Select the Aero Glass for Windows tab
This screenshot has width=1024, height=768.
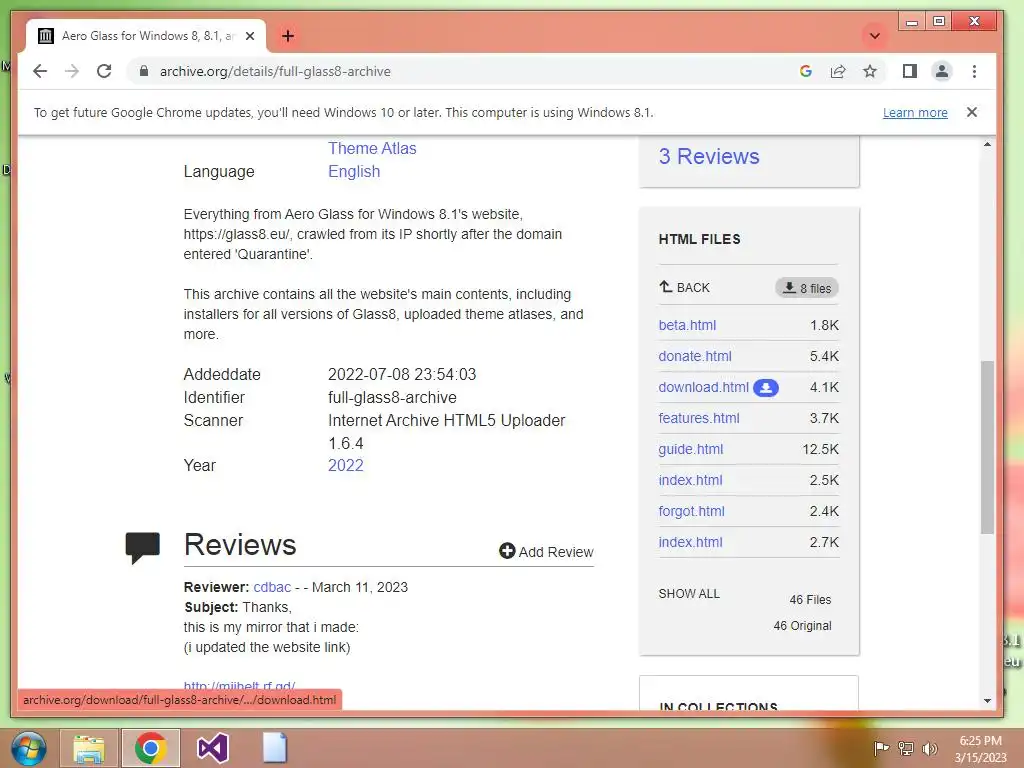(146, 36)
